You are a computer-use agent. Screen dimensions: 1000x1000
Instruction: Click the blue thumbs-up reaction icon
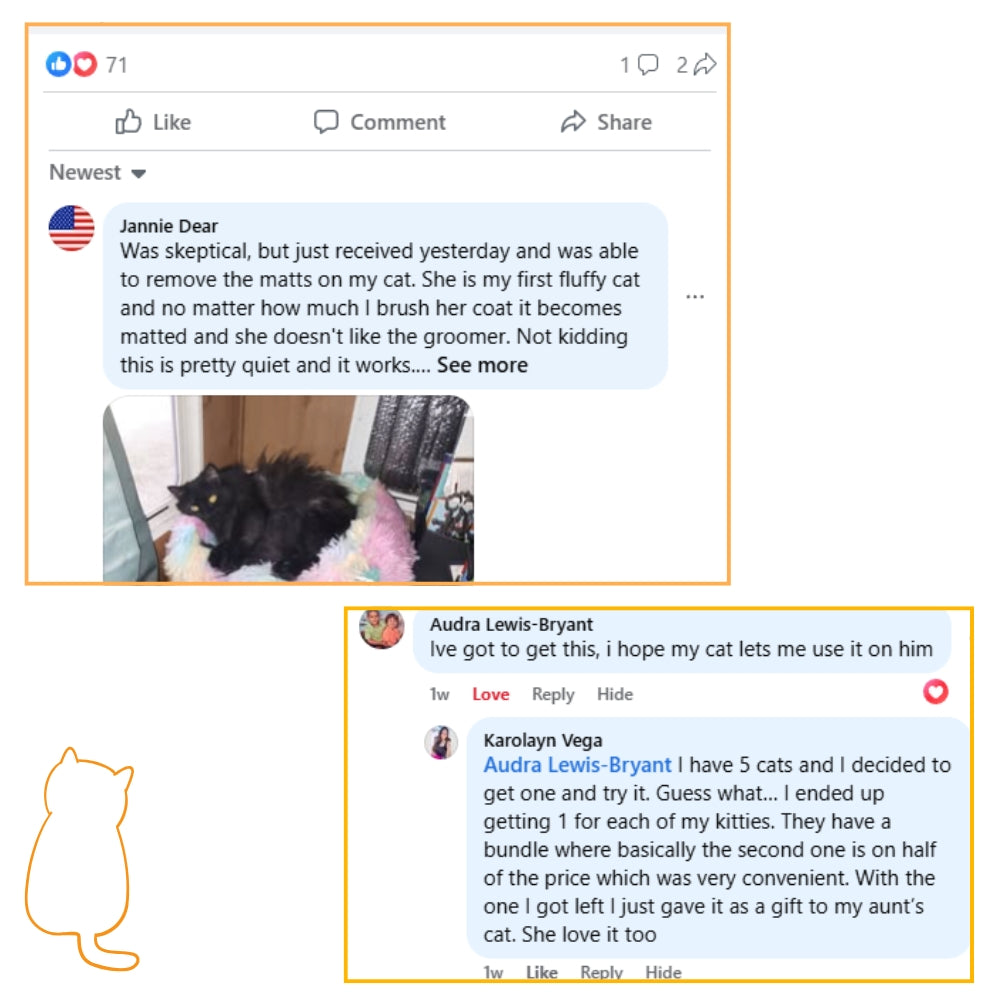58,64
